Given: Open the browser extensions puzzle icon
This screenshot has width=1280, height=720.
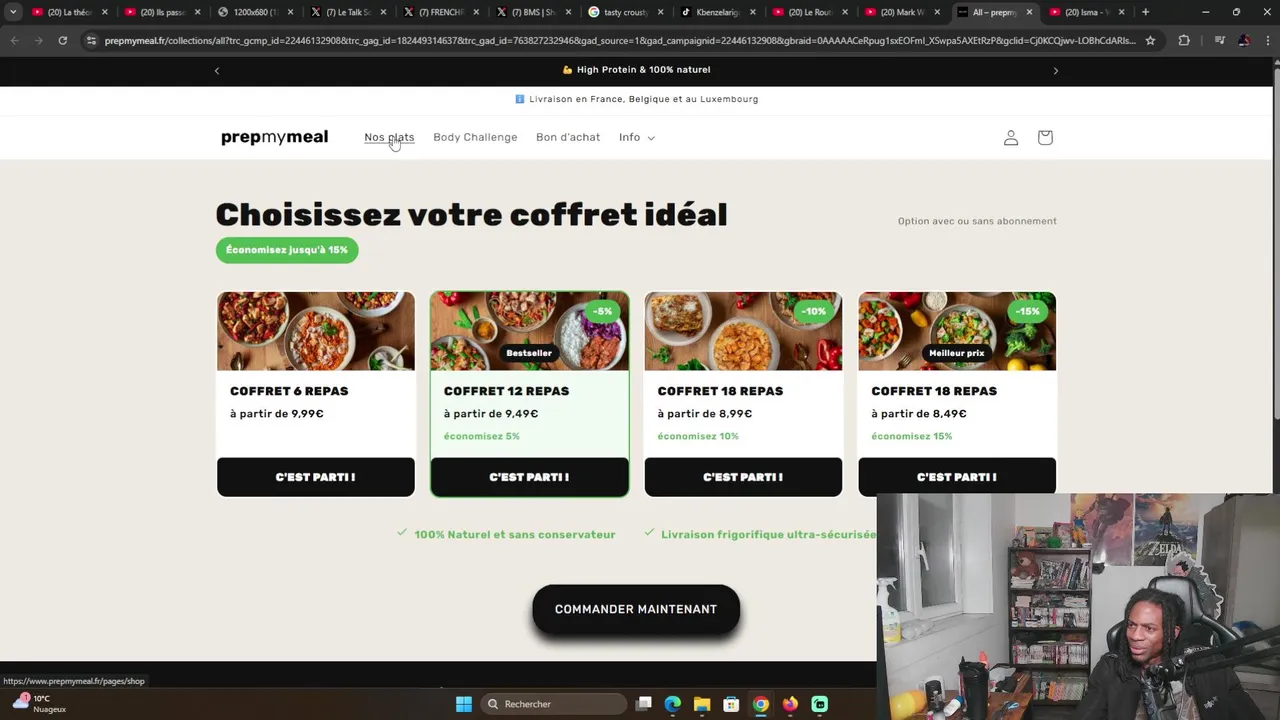Looking at the screenshot, I should point(1184,40).
